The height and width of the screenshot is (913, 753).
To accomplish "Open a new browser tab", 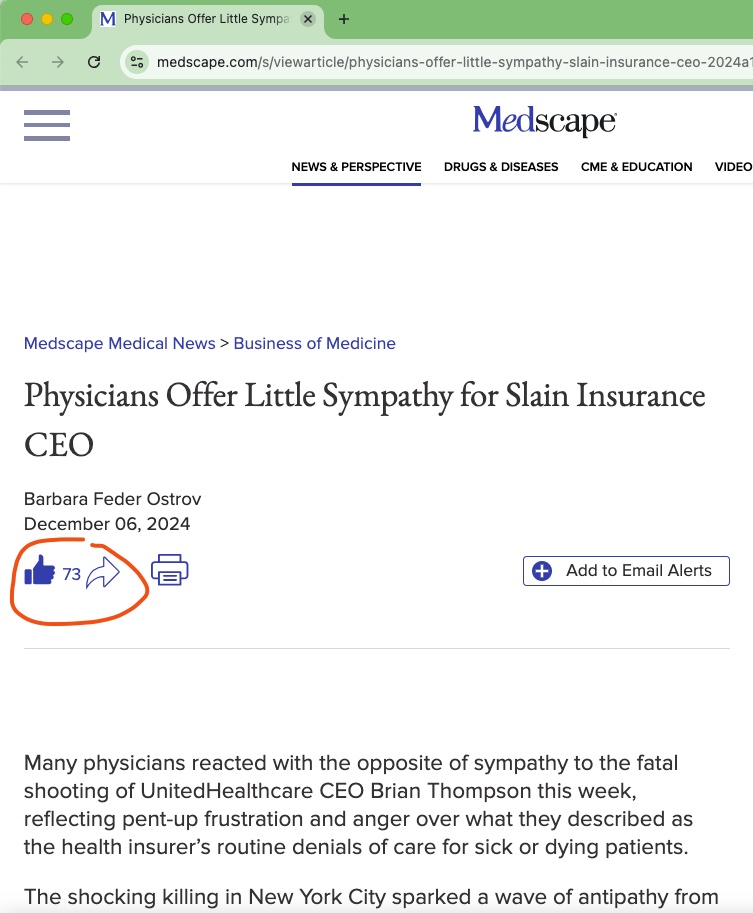I will click(x=344, y=19).
